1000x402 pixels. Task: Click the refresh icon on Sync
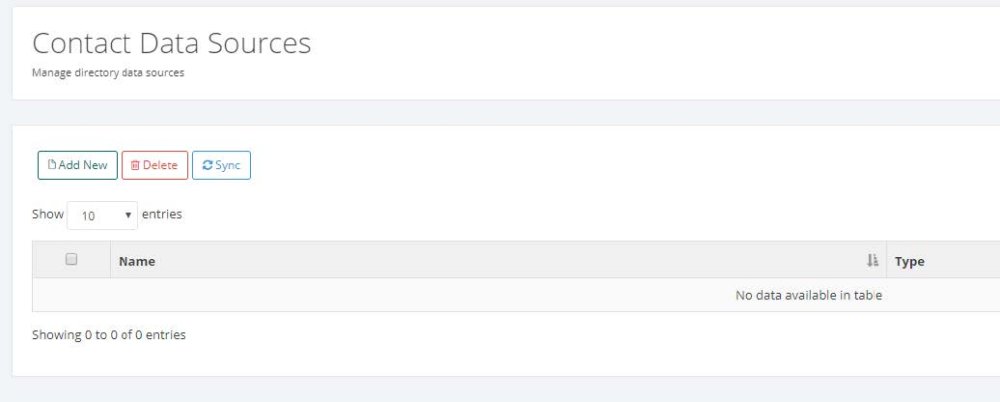[x=207, y=165]
